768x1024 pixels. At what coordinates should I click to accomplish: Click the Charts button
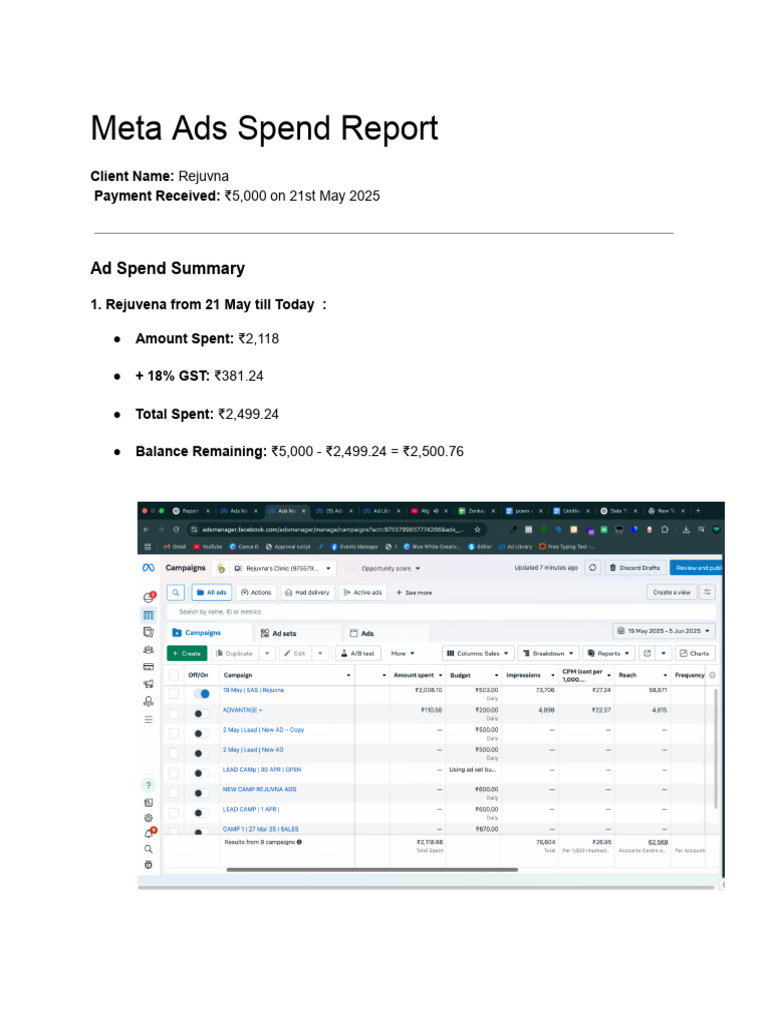point(694,653)
